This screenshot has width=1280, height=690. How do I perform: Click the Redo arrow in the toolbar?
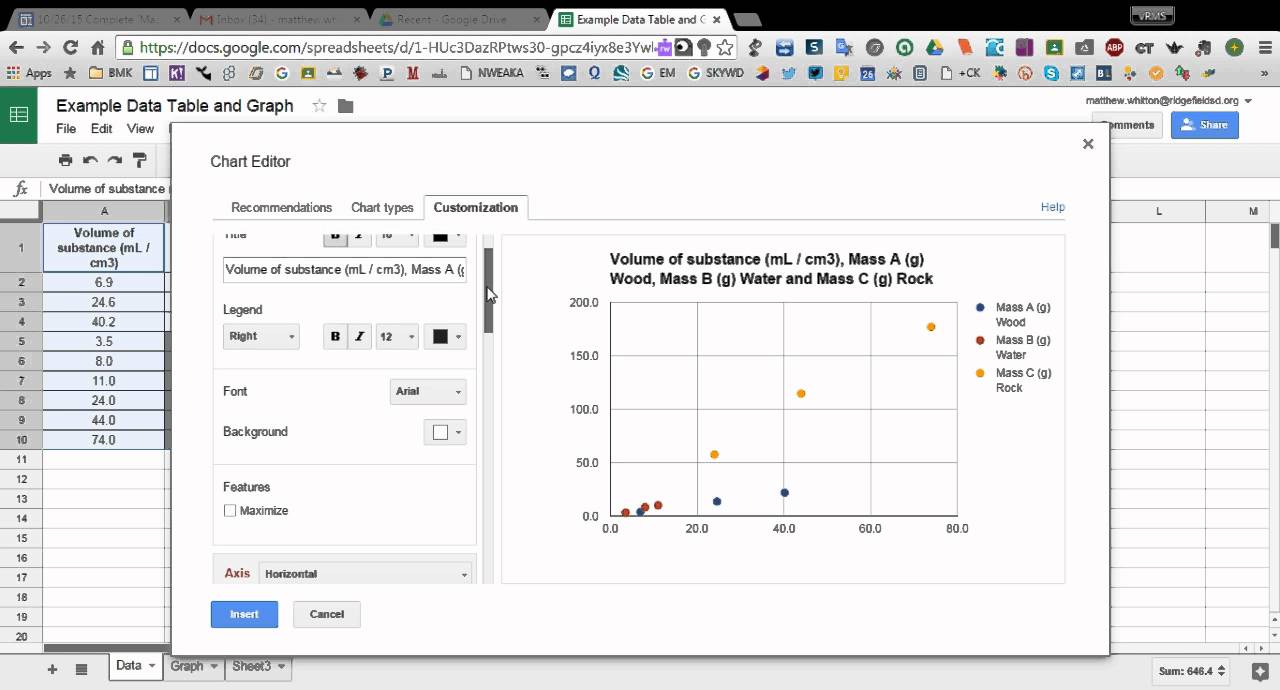pyautogui.click(x=115, y=160)
